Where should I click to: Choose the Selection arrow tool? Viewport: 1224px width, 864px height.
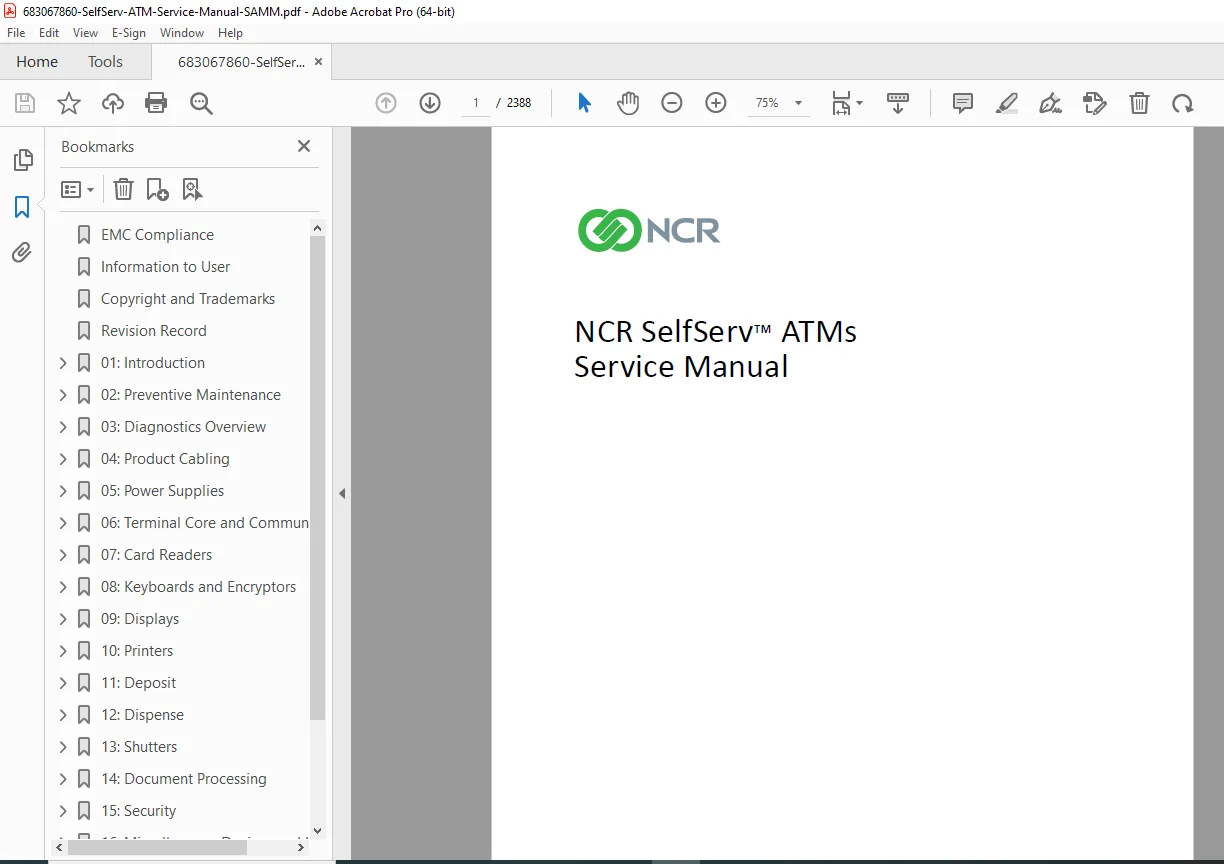point(585,103)
